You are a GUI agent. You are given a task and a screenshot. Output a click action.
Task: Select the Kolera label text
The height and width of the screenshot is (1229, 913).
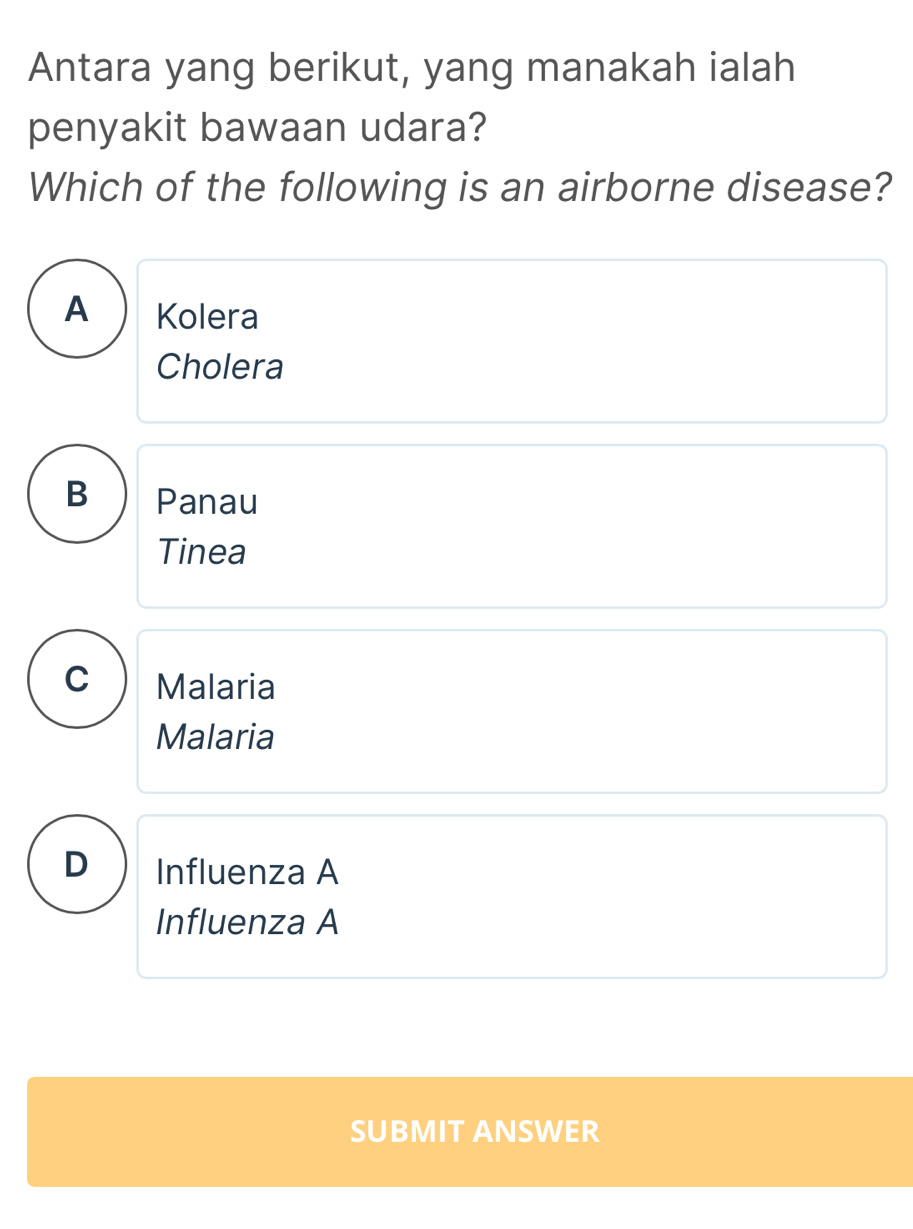(x=207, y=316)
